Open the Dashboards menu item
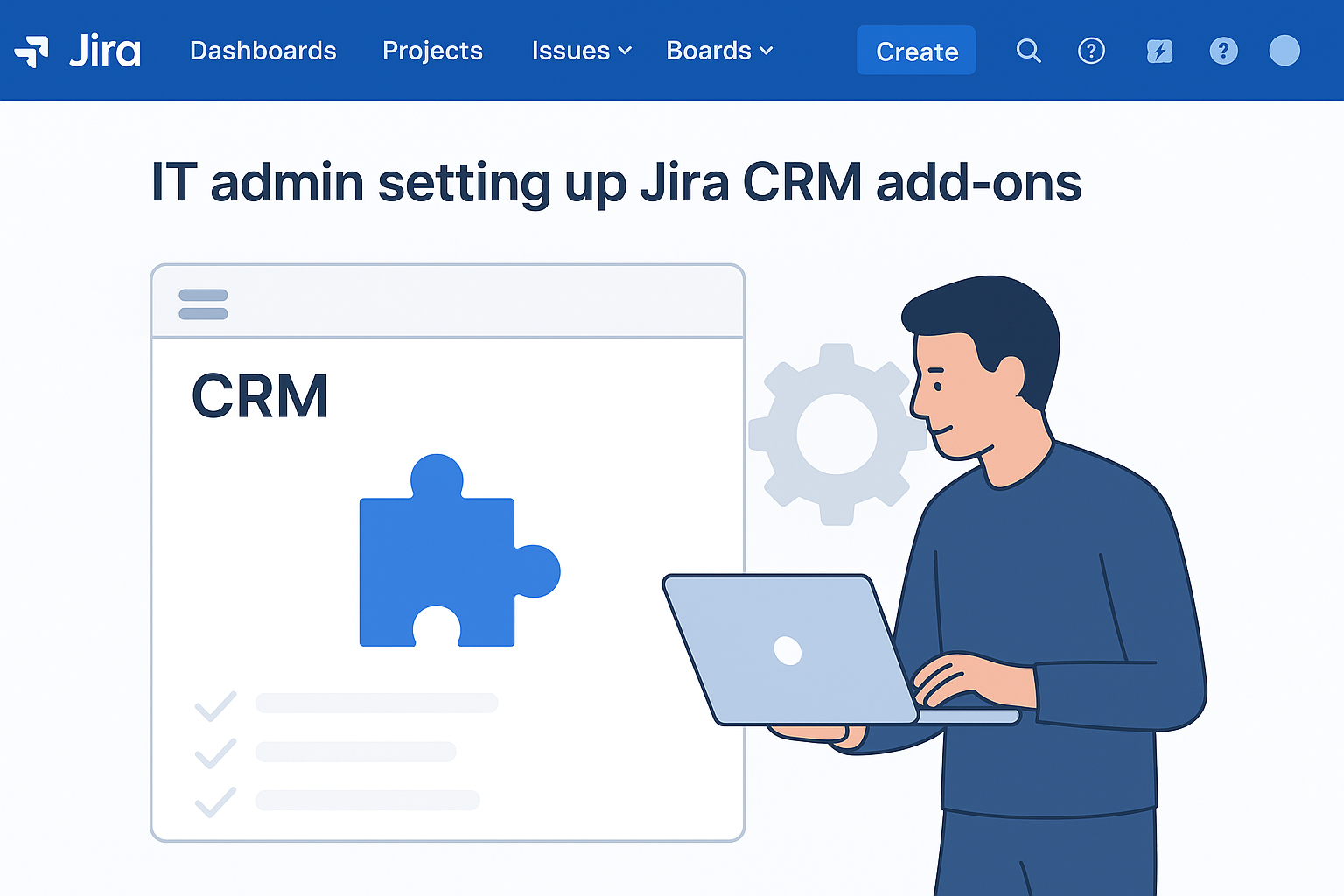 [x=262, y=51]
